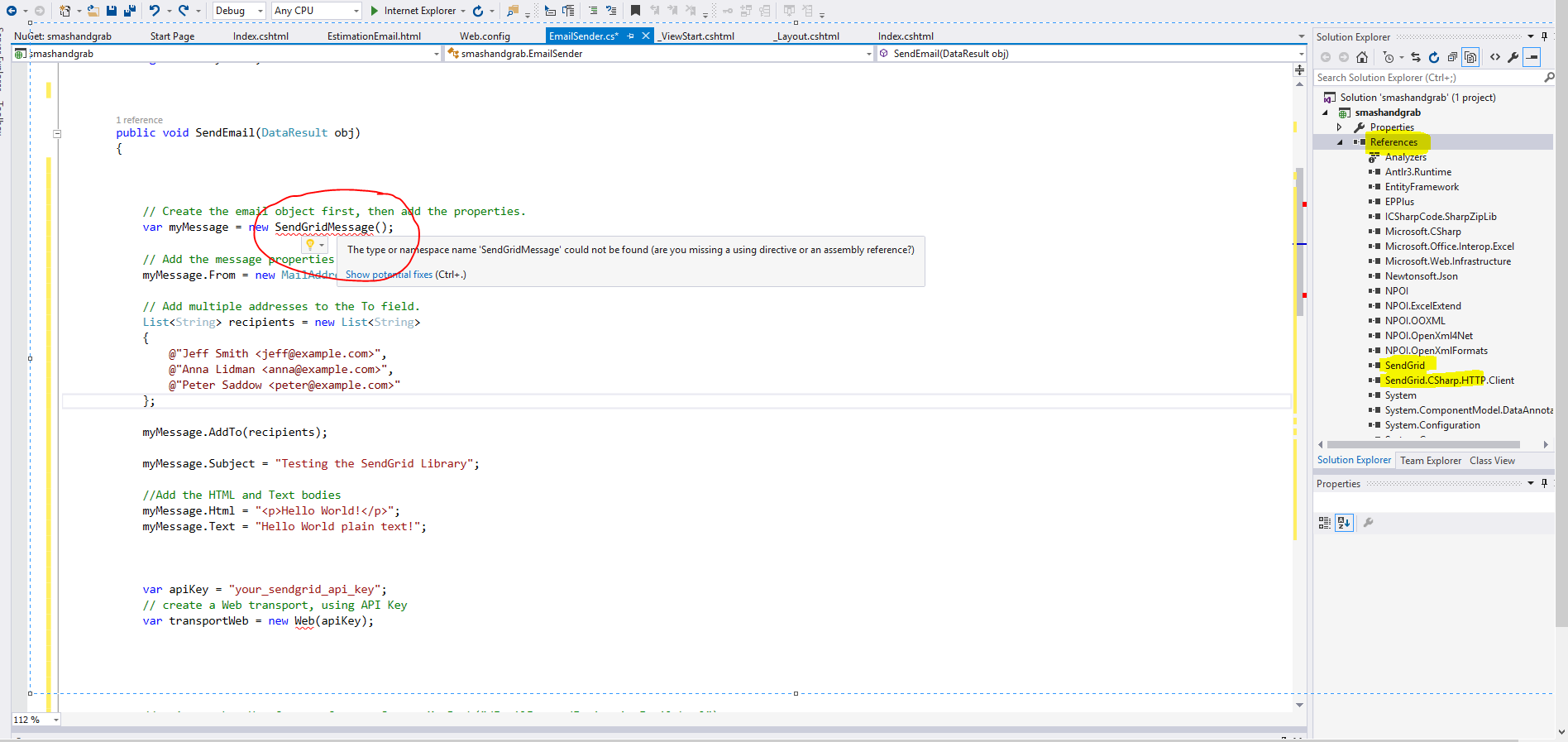
Task: Open Pending Changes Filter in Solution Explorer
Action: (1389, 57)
